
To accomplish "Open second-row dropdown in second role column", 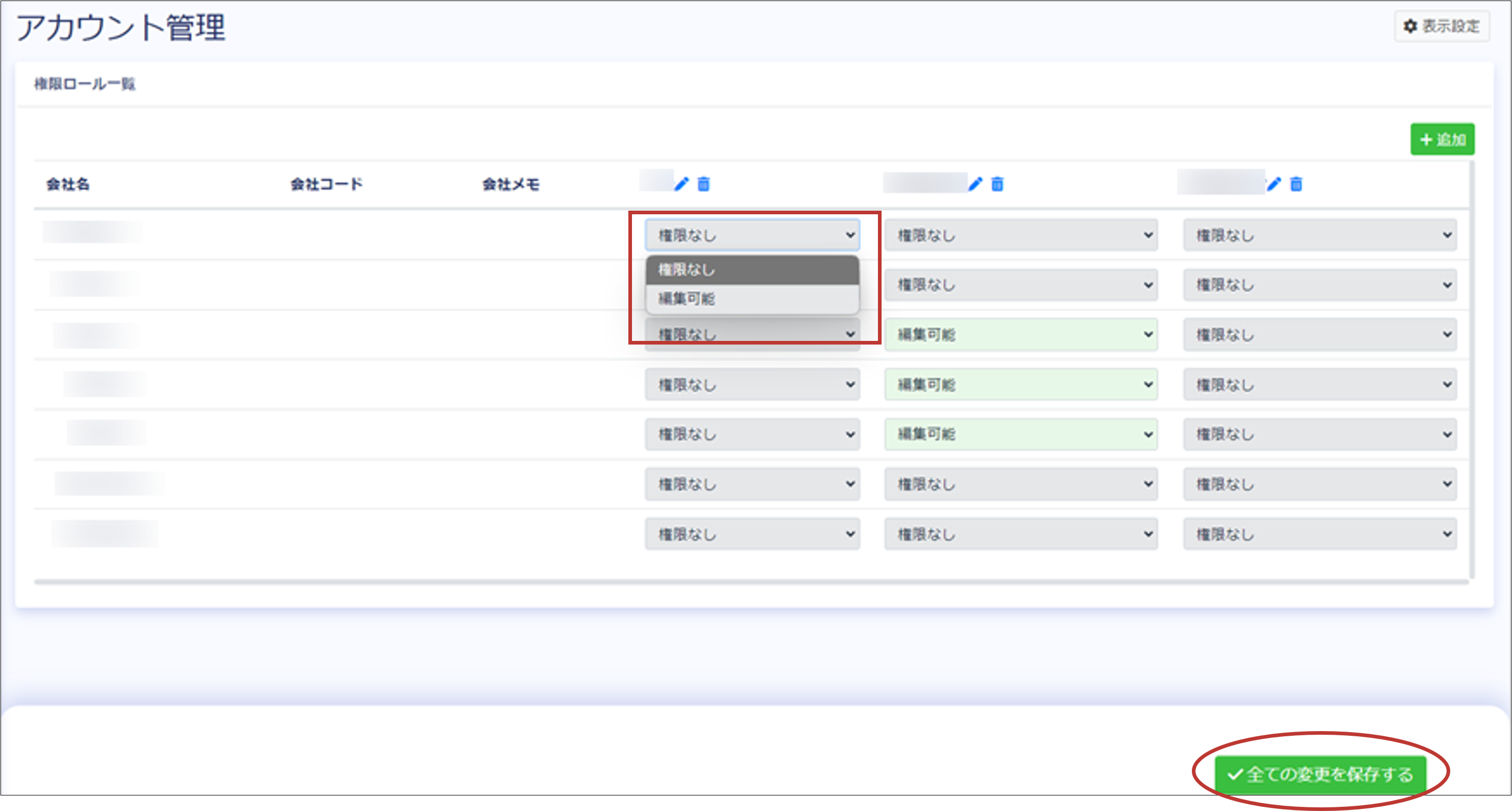I will (1021, 285).
